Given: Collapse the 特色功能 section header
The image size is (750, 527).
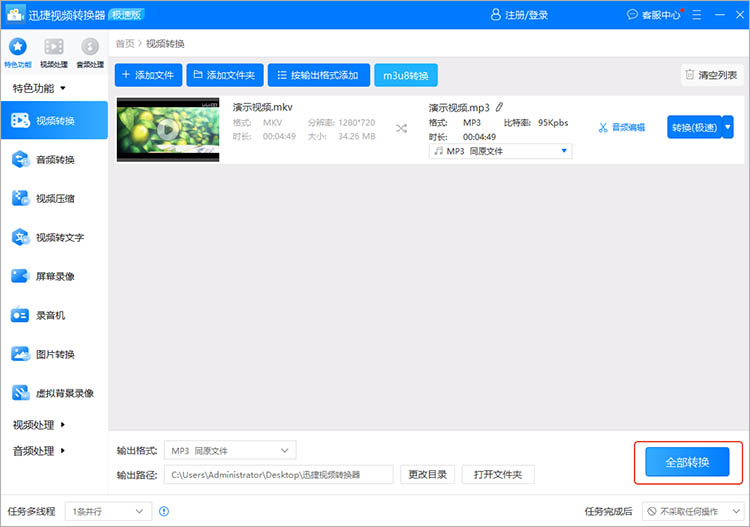Looking at the screenshot, I should click(x=39, y=88).
